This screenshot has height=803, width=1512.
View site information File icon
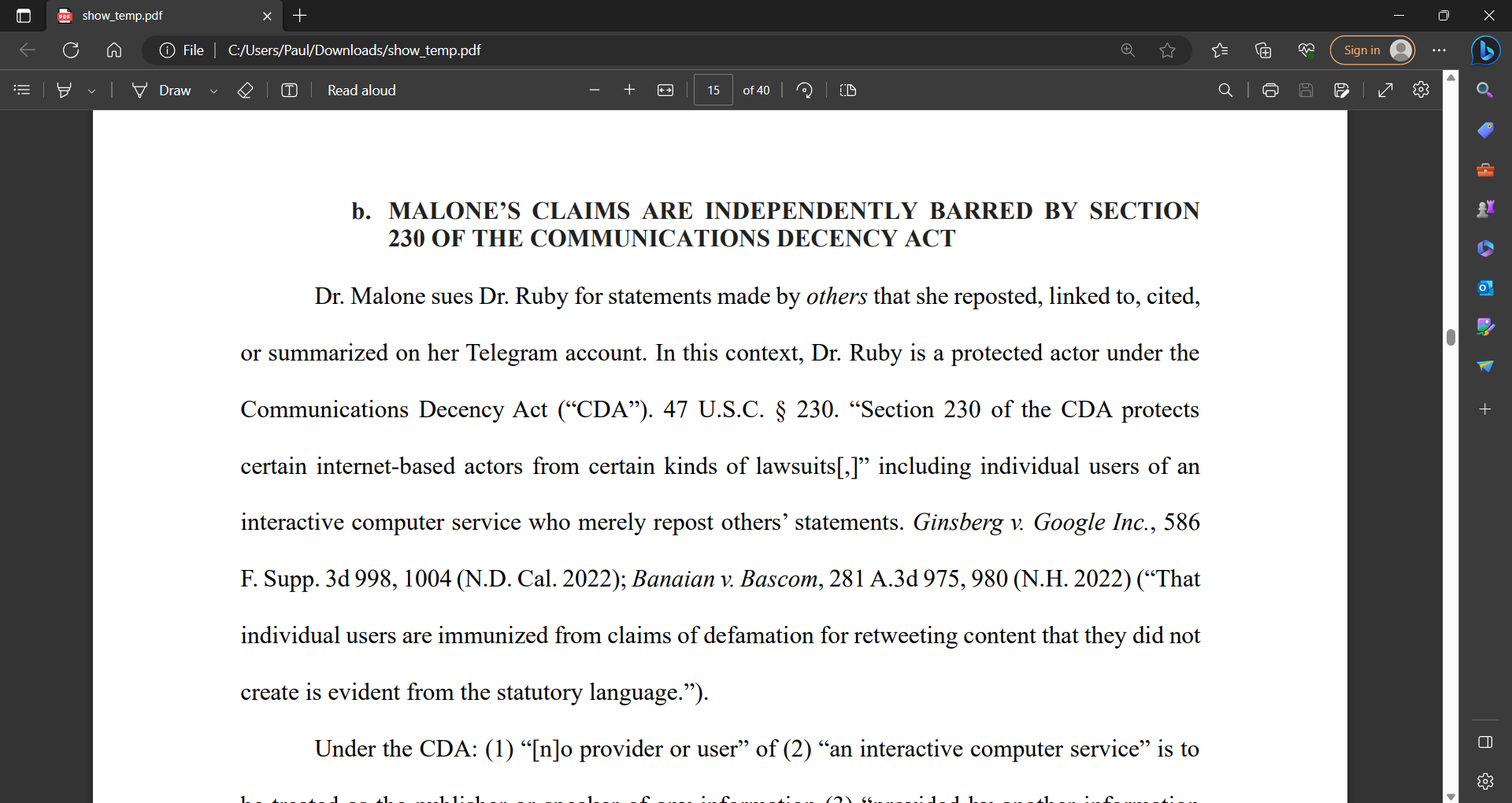(181, 50)
